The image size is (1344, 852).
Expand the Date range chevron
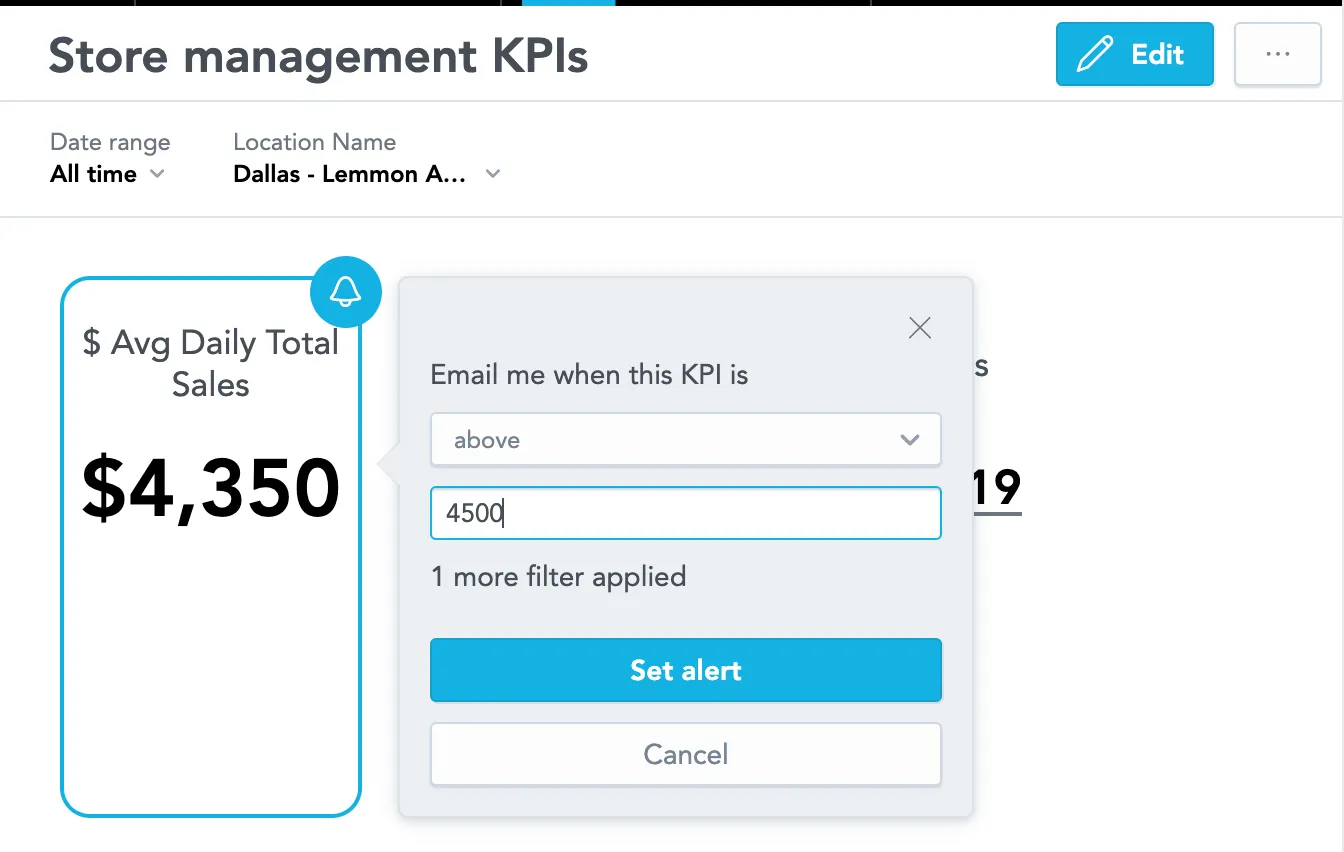[x=157, y=174]
